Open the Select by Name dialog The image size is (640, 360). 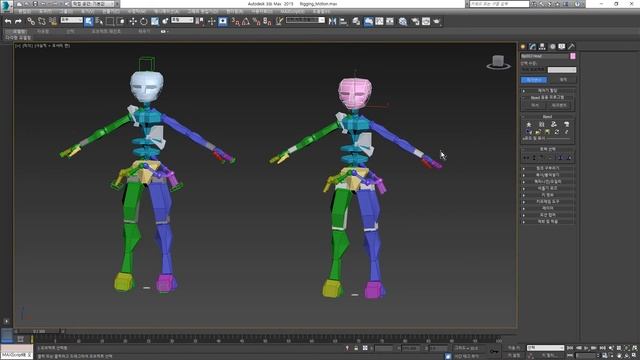pyautogui.click(x=99, y=21)
